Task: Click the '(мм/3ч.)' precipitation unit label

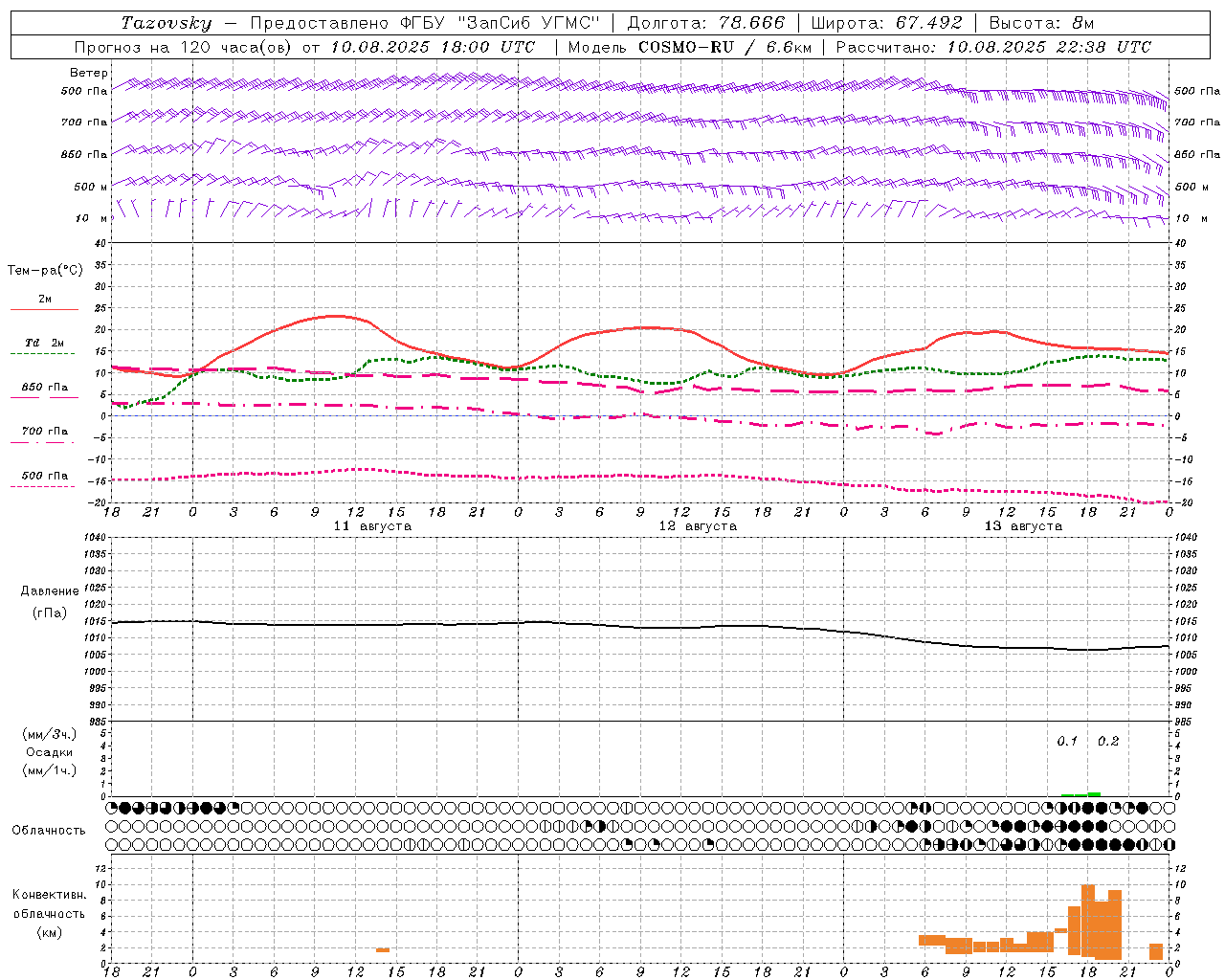Action: tap(50, 734)
